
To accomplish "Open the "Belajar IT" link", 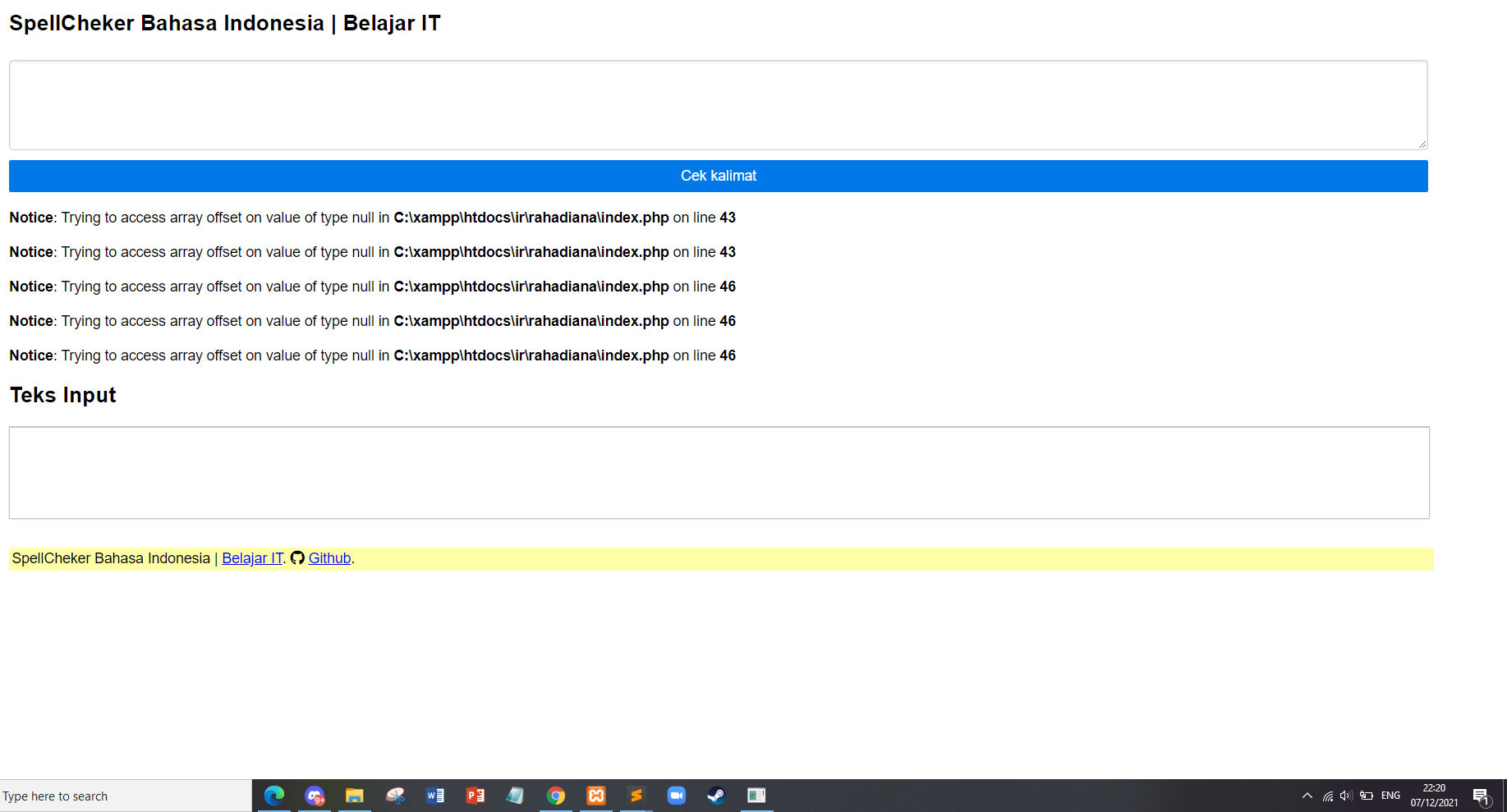I will [x=252, y=558].
